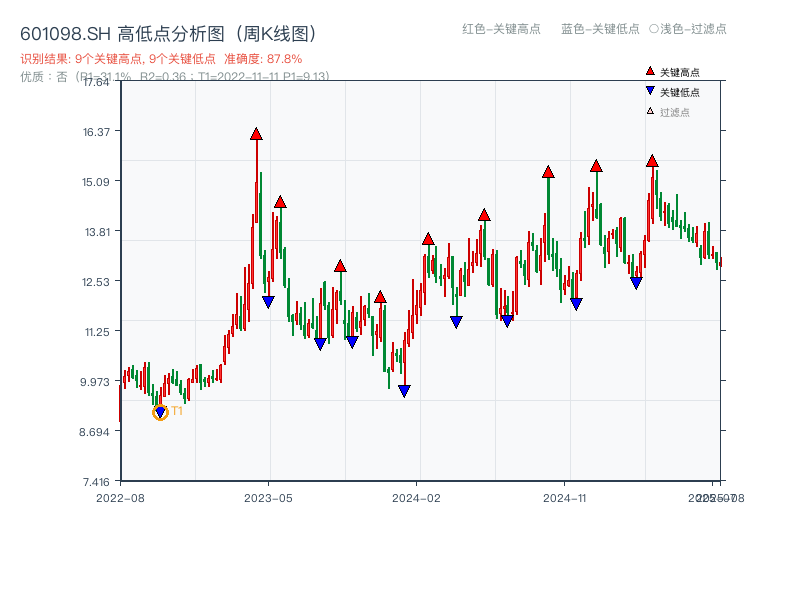Click the blue triangle icon in the chart legend

pos(650,91)
